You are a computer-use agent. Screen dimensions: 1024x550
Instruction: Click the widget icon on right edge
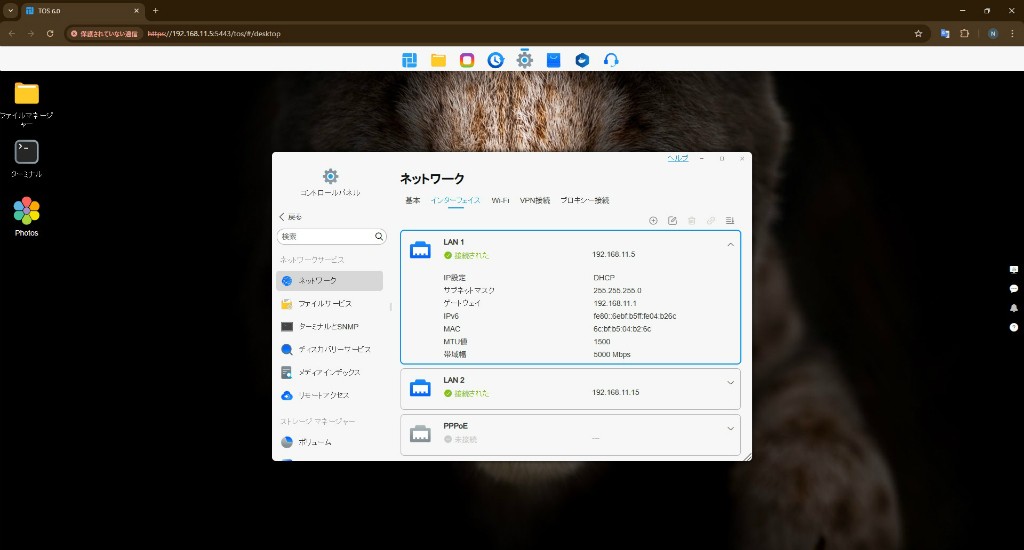tap(1014, 269)
